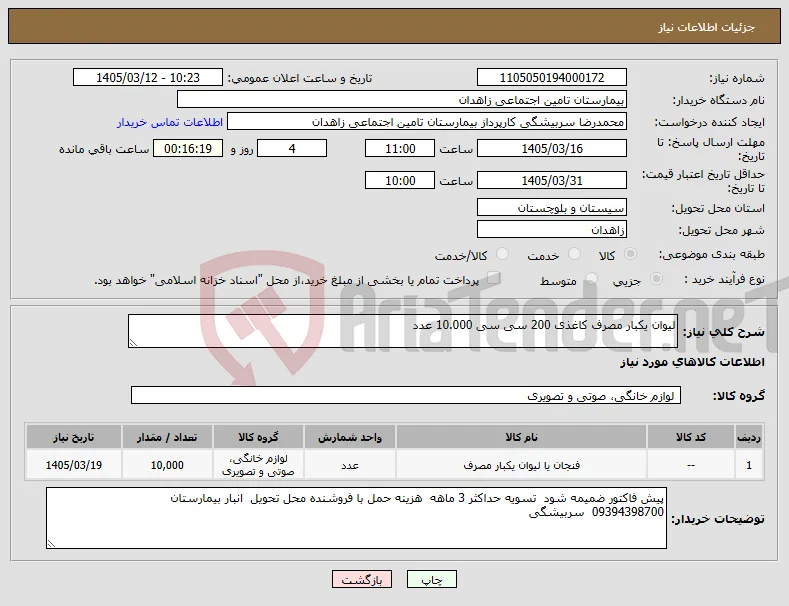
Task: Click the delivery city field زاهدان
Action: tap(551, 230)
